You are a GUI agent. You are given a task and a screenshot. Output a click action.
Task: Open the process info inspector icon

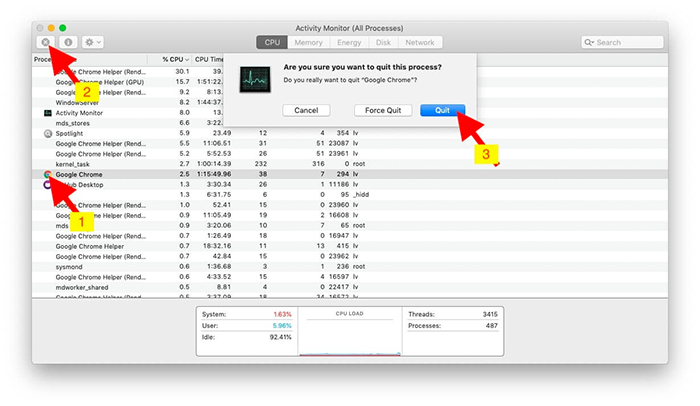point(68,42)
